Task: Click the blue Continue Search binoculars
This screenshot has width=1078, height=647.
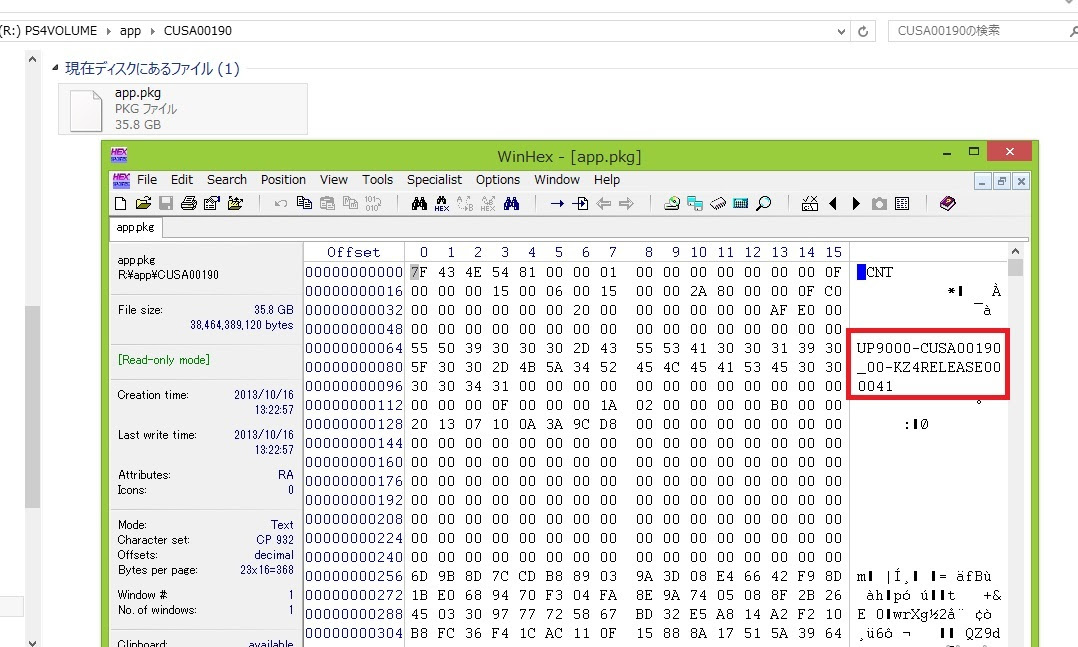Action: (x=511, y=204)
